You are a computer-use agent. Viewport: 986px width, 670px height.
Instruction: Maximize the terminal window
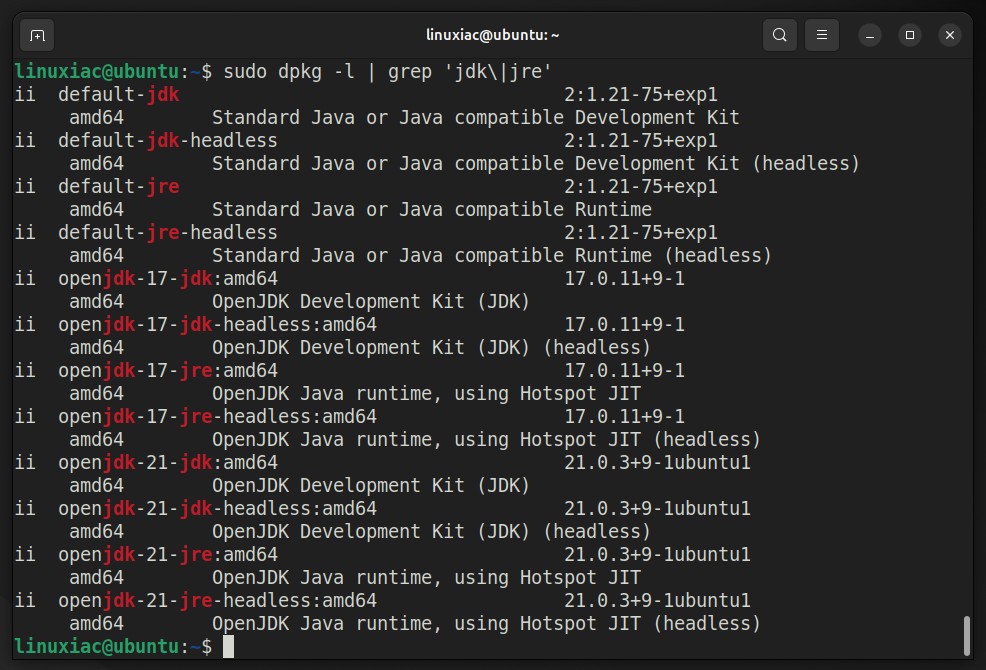(909, 35)
